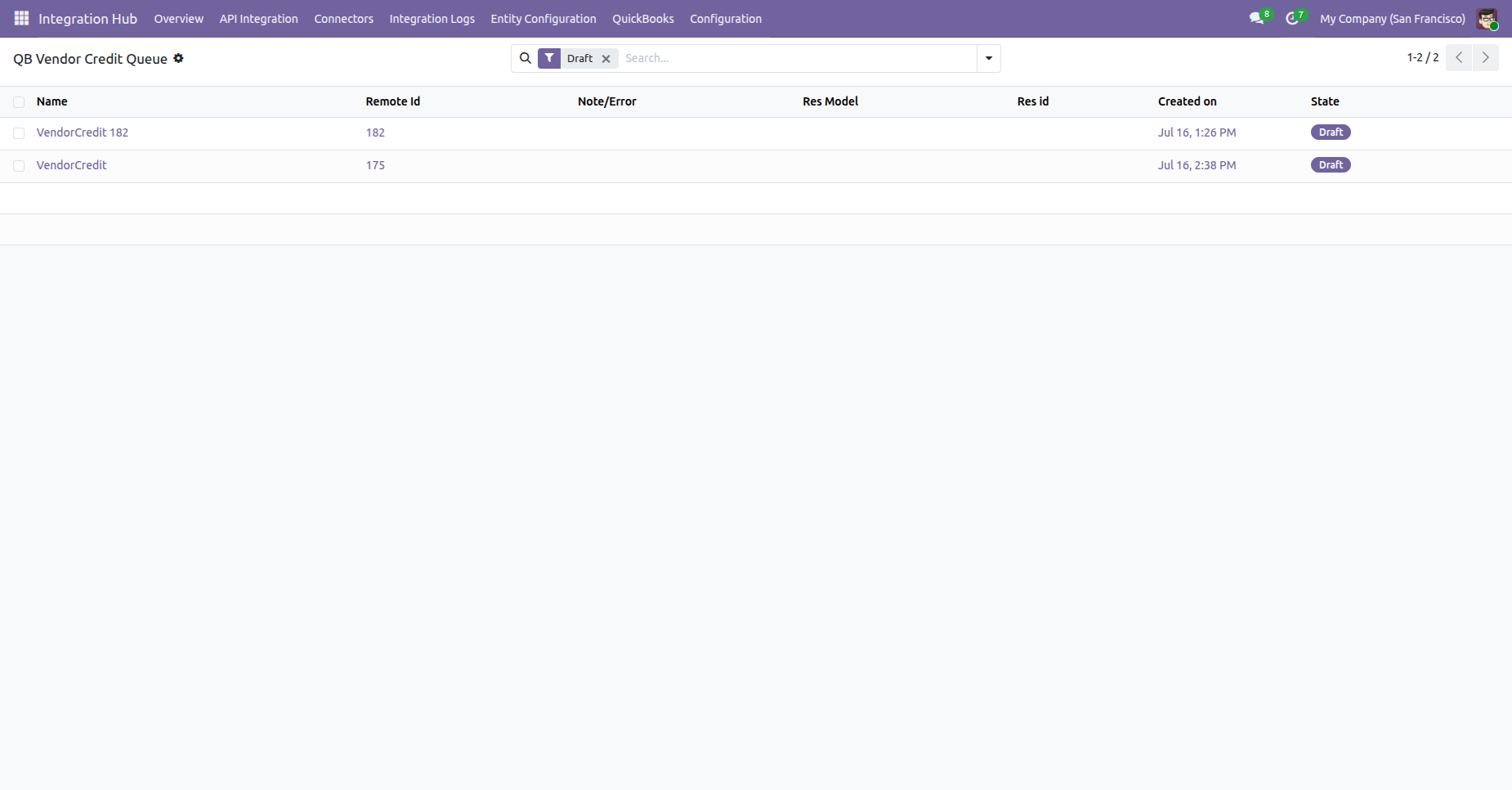Open the user avatar menu
The height and width of the screenshot is (790, 1512).
[1487, 19]
